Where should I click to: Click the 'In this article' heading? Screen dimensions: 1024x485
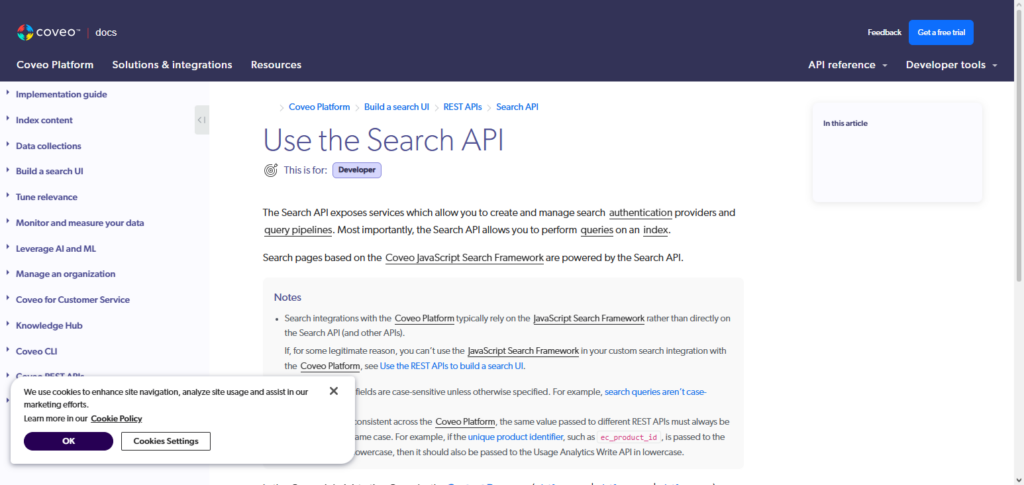845,123
